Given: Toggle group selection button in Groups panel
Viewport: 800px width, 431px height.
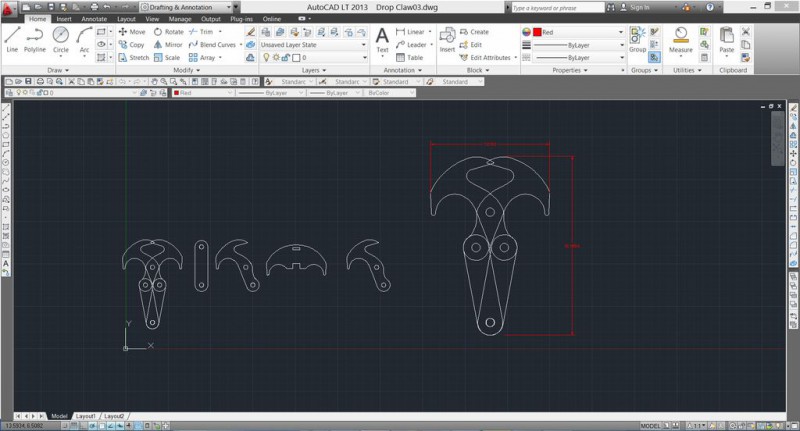Looking at the screenshot, I should pos(654,58).
